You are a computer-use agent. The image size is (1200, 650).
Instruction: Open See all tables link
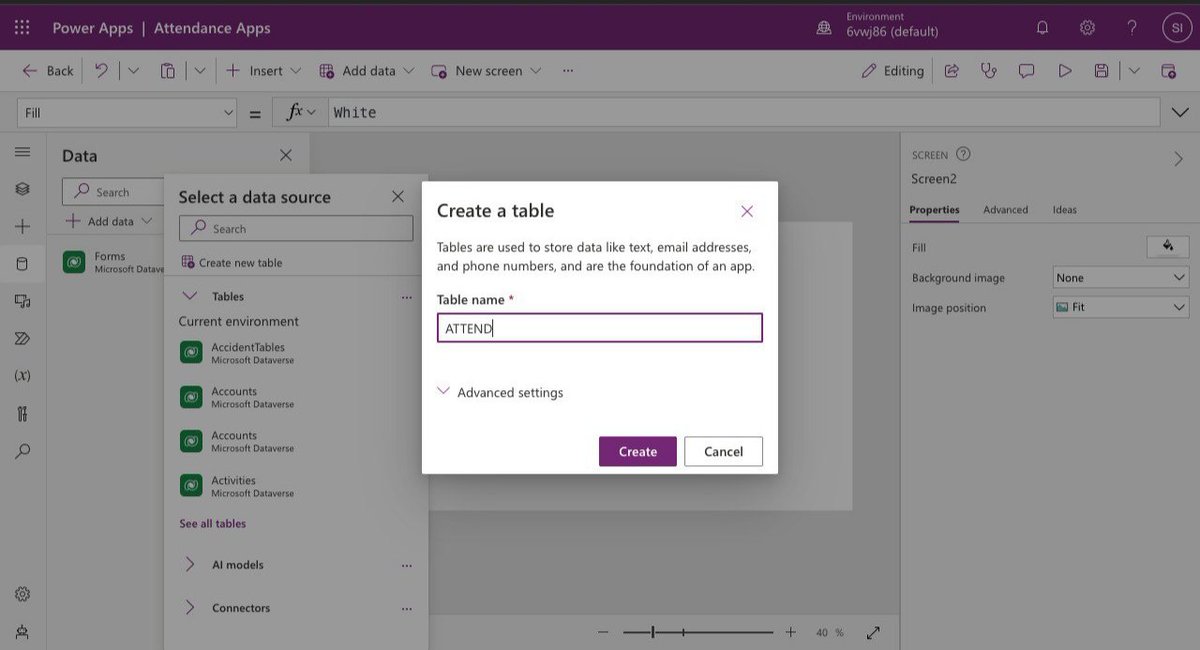213,523
